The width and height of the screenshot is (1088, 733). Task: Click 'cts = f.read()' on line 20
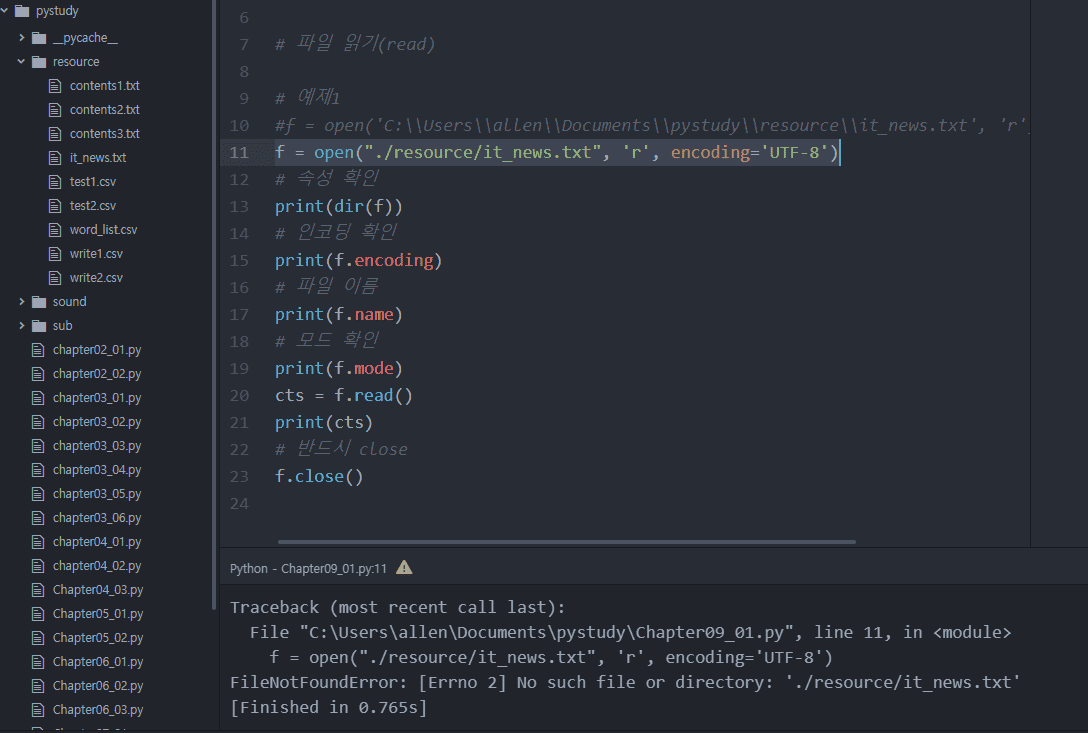point(343,396)
